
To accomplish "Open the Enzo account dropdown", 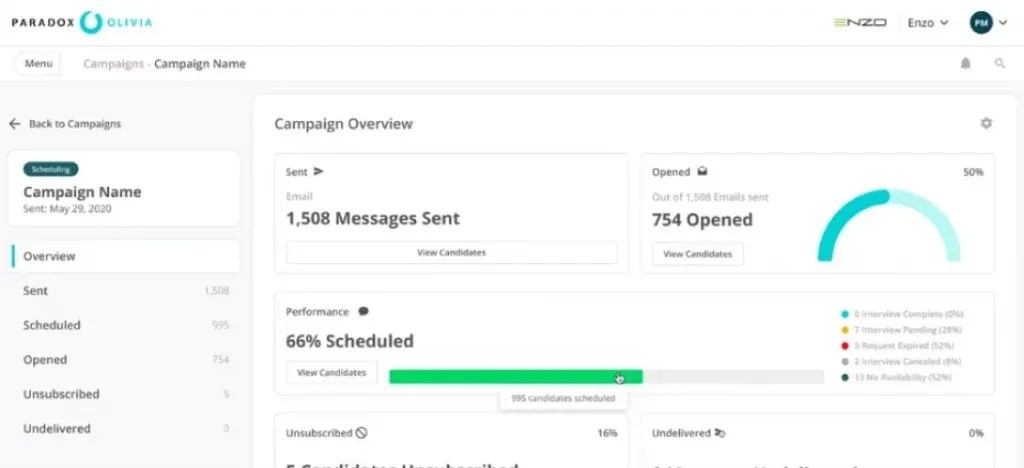I will 927,23.
